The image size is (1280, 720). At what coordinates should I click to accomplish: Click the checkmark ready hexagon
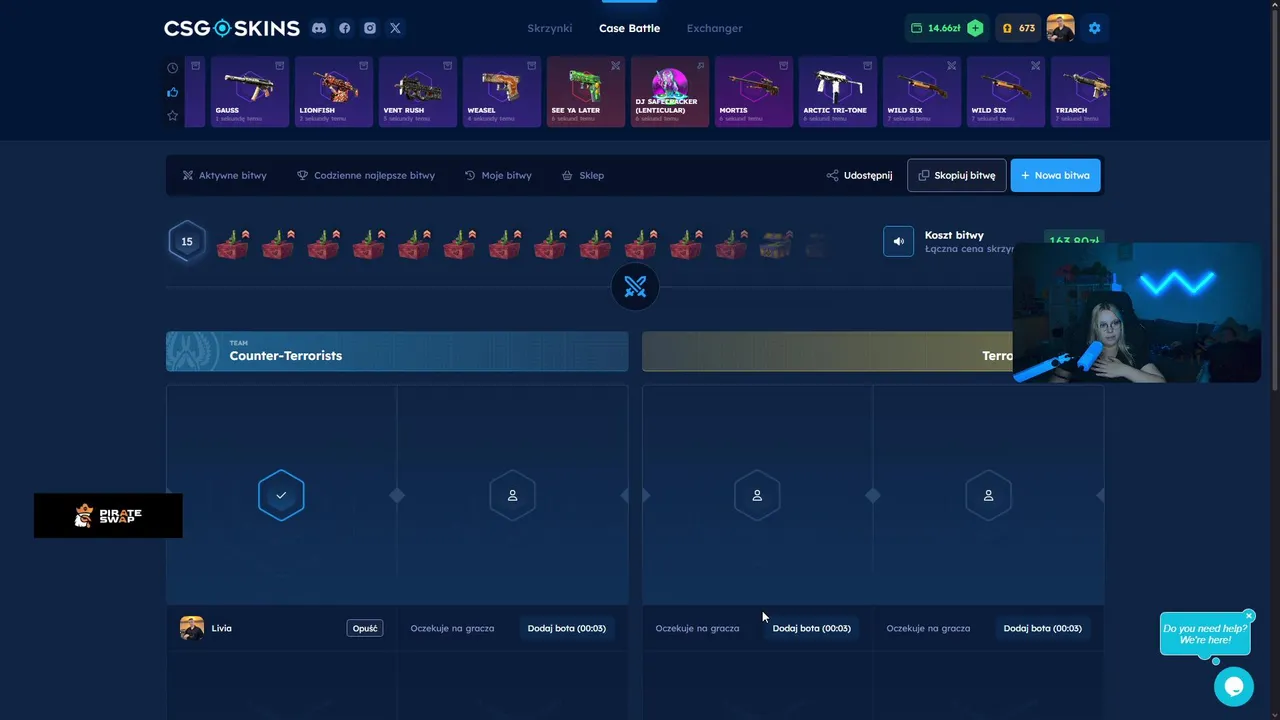click(x=281, y=495)
